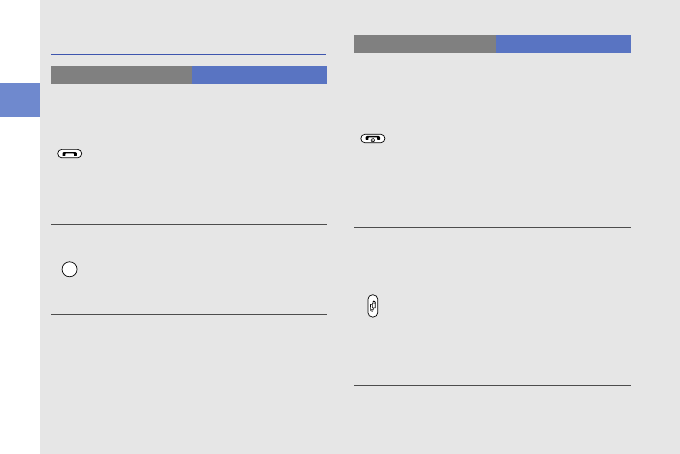Image resolution: width=680 pixels, height=454 pixels.
Task: Click the divider line below end-call key row
Action: click(492, 228)
